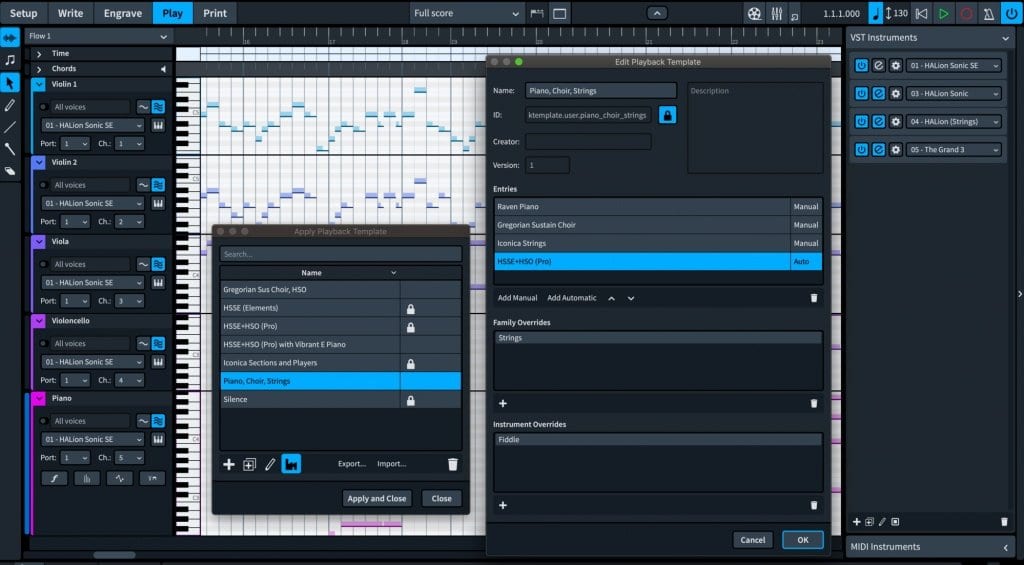Open the Mixer from the top toolbar
Viewport: 1024px width, 565px height.
(x=776, y=13)
